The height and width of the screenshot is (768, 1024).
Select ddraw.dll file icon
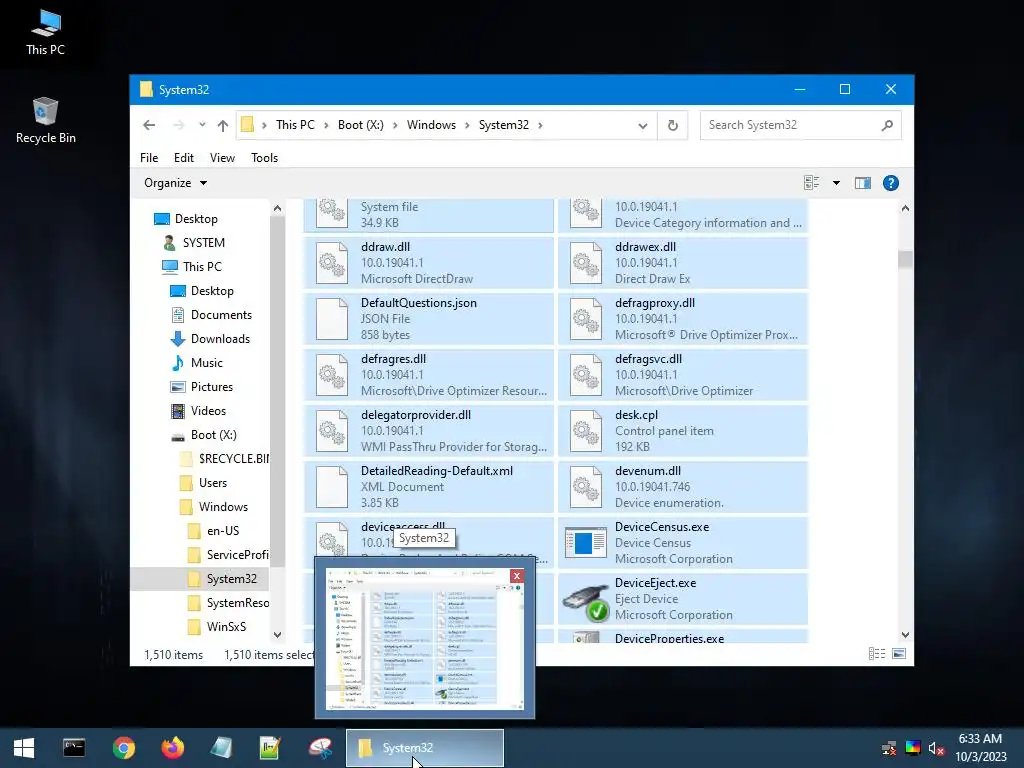pyautogui.click(x=332, y=263)
